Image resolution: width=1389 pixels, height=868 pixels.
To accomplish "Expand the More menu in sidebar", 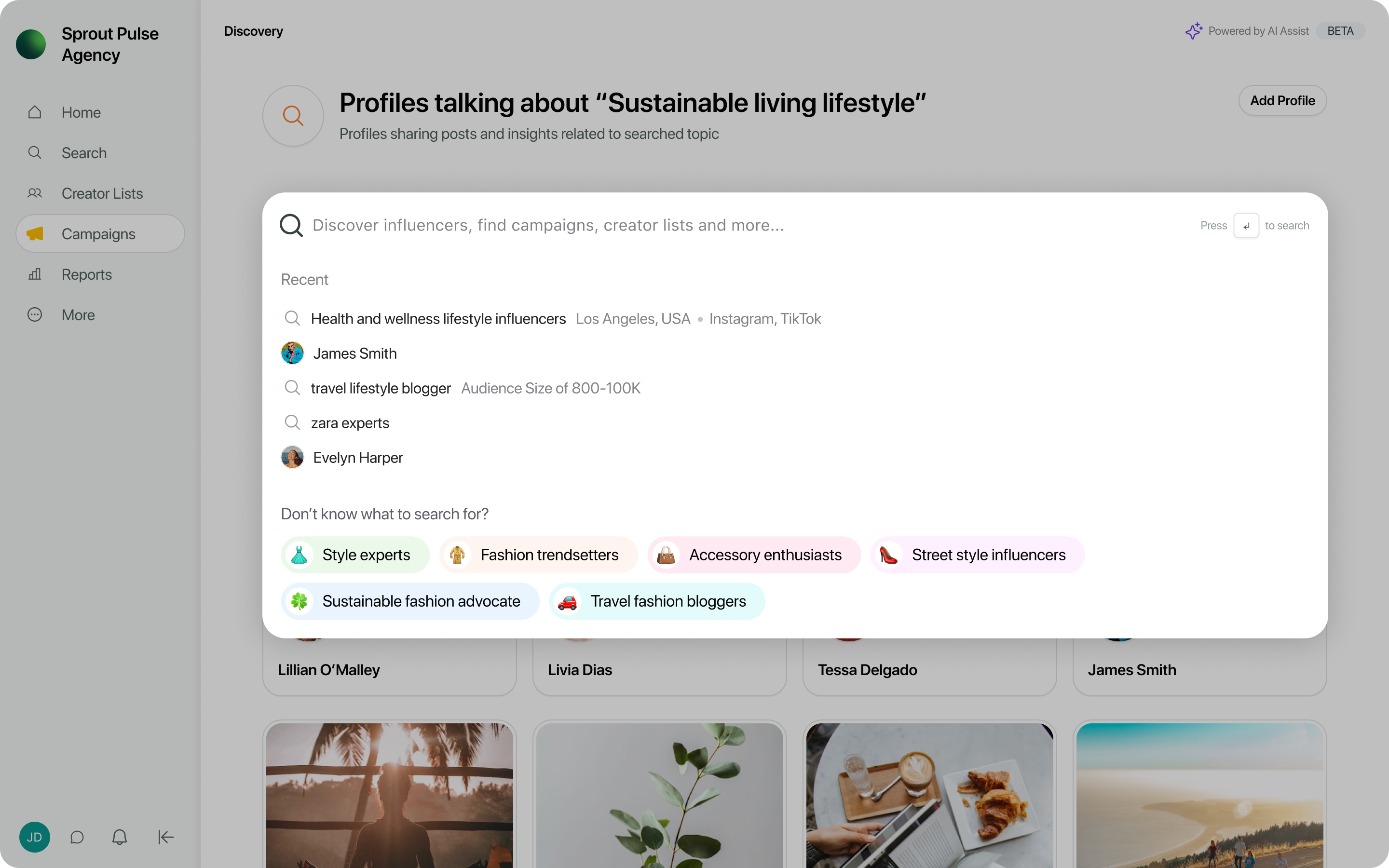I will [x=78, y=315].
